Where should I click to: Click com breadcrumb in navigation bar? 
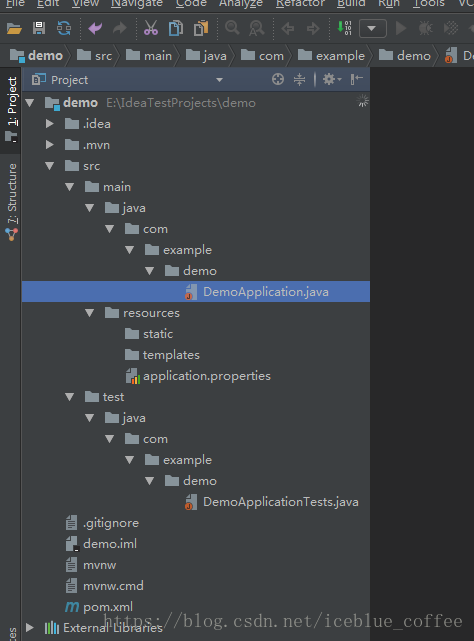(262, 55)
